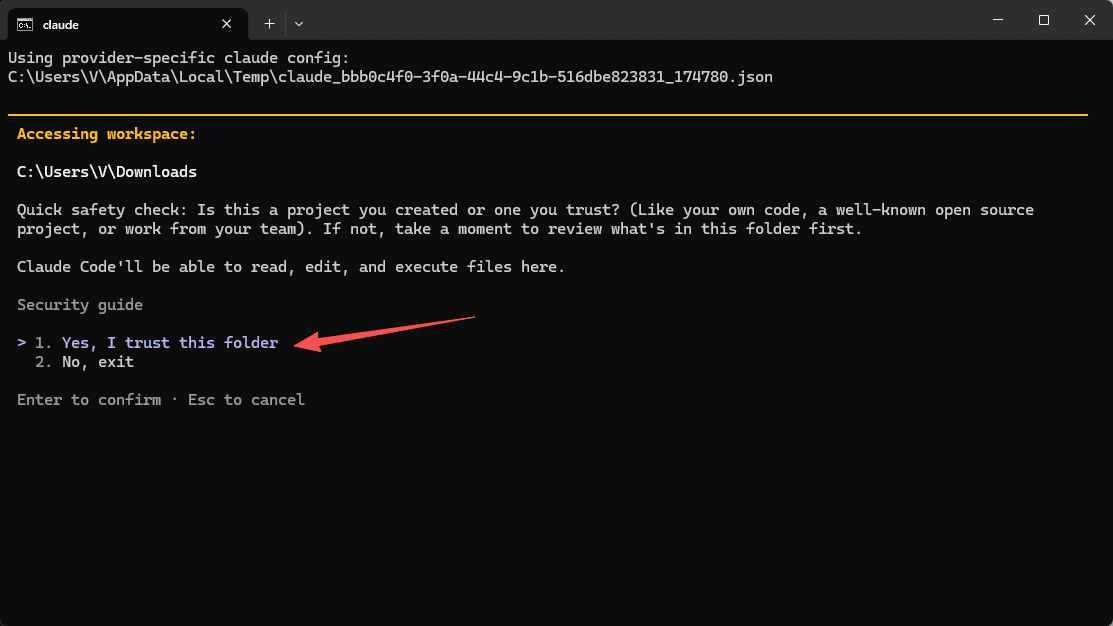Close the terminal window
Screen dimensions: 1113x626
[x=1090, y=20]
